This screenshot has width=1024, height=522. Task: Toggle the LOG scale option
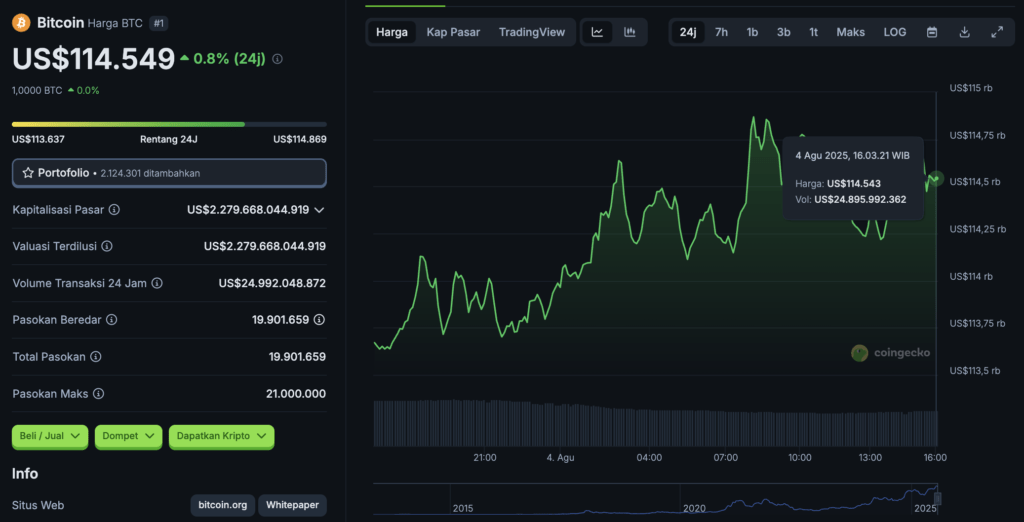895,32
